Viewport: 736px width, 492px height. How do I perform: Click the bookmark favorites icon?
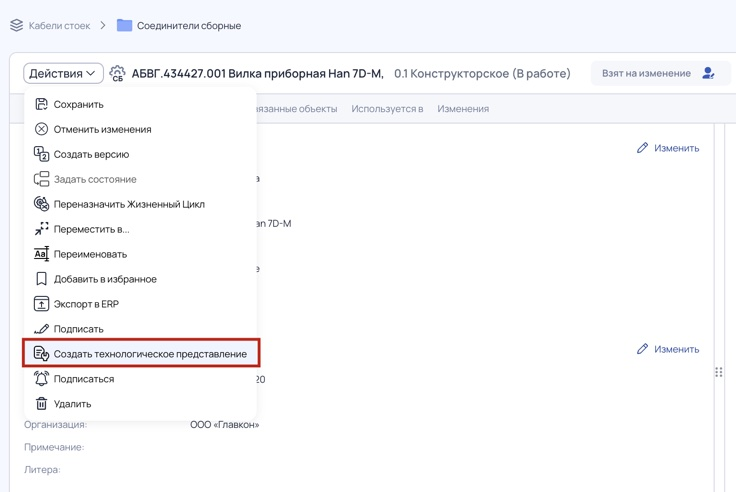point(41,279)
